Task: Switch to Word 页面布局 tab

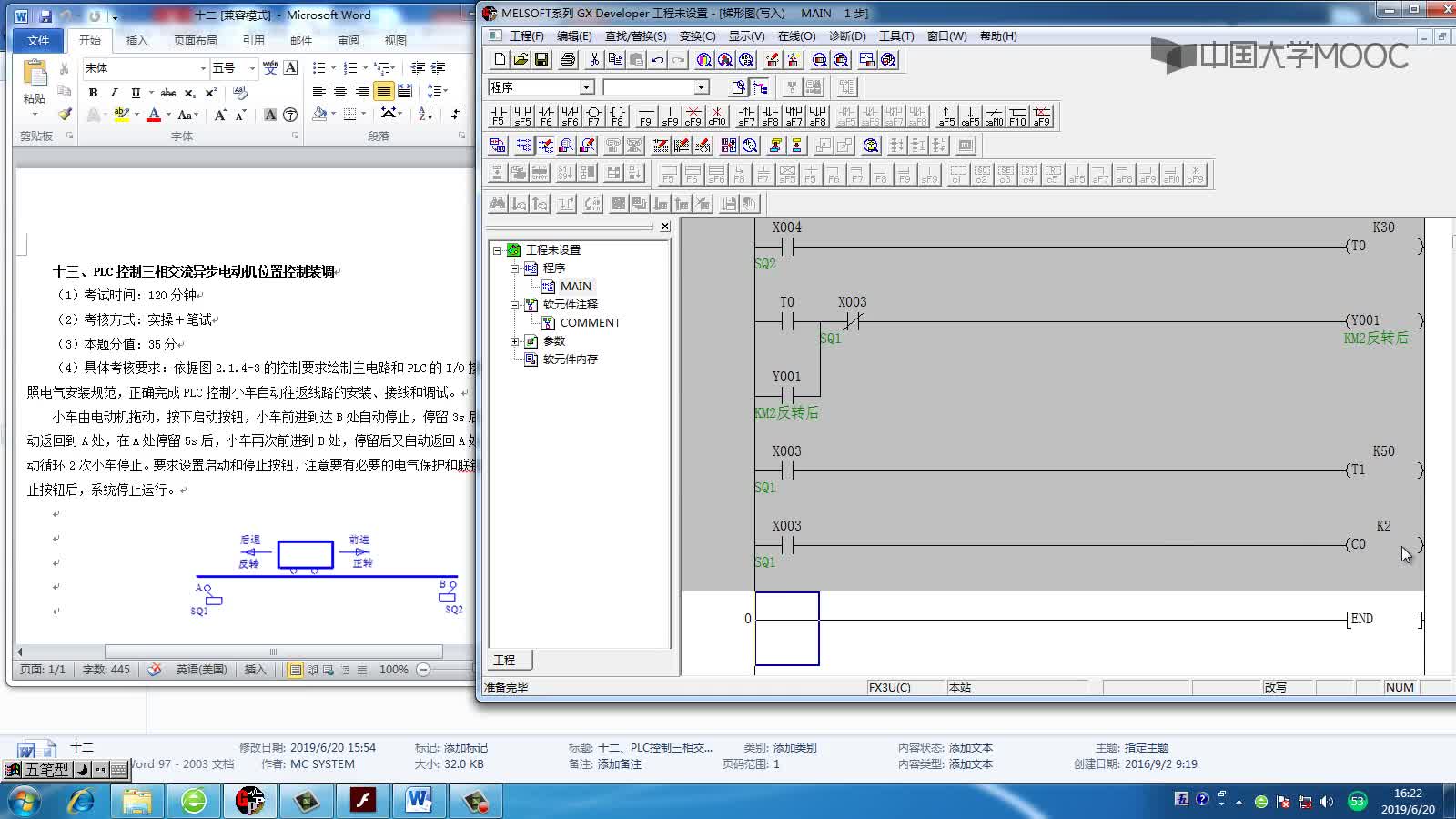Action: pos(195,40)
